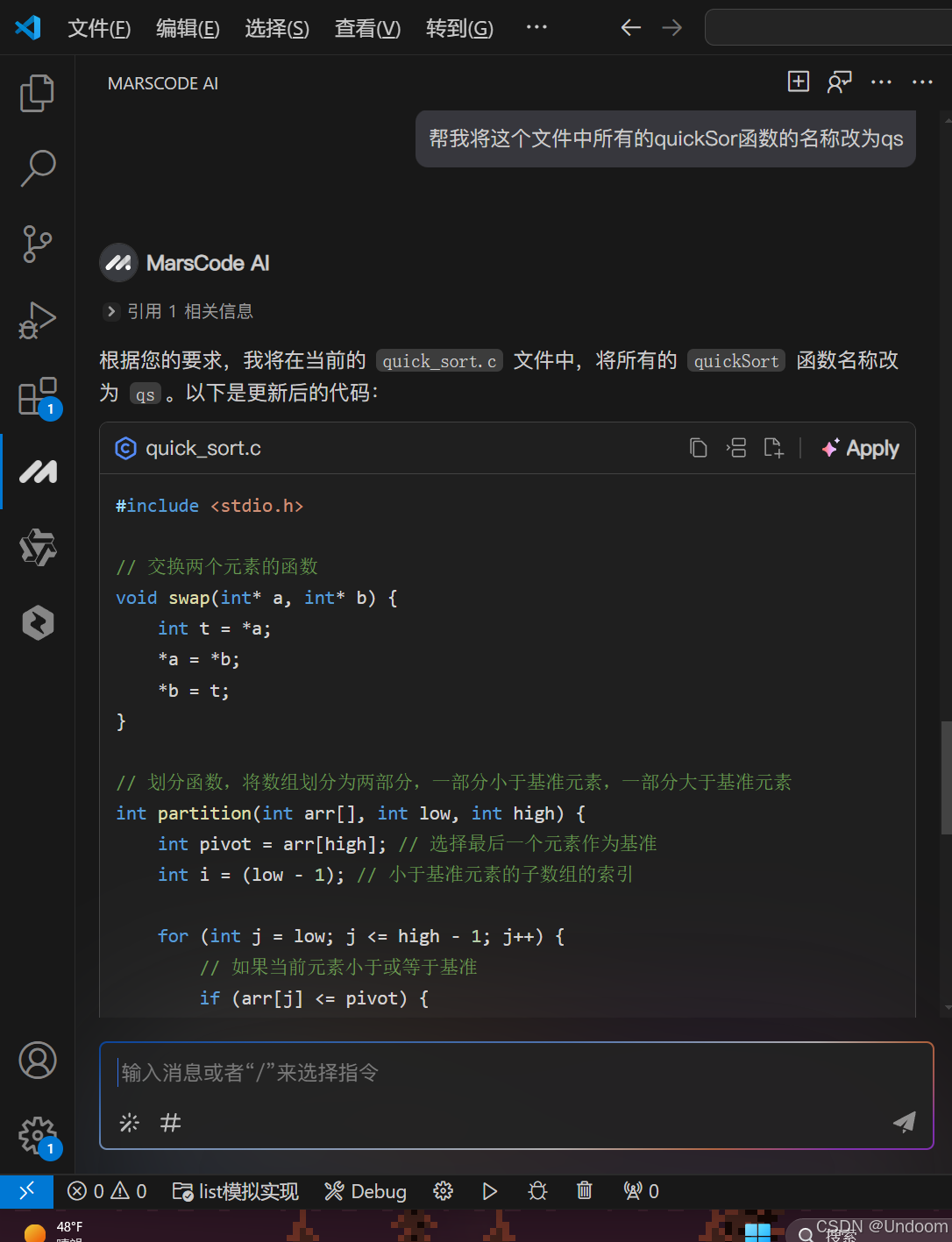The width and height of the screenshot is (952, 1242).
Task: Start the debugger bug icon in status bar
Action: coord(537,1191)
